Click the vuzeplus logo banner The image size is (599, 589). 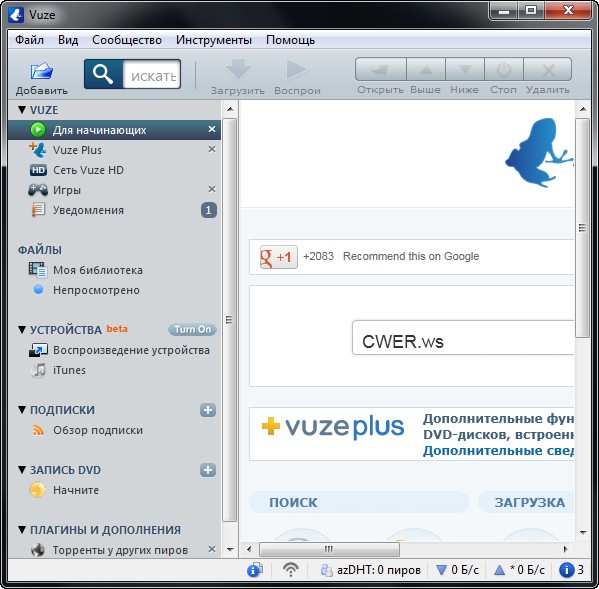[333, 426]
